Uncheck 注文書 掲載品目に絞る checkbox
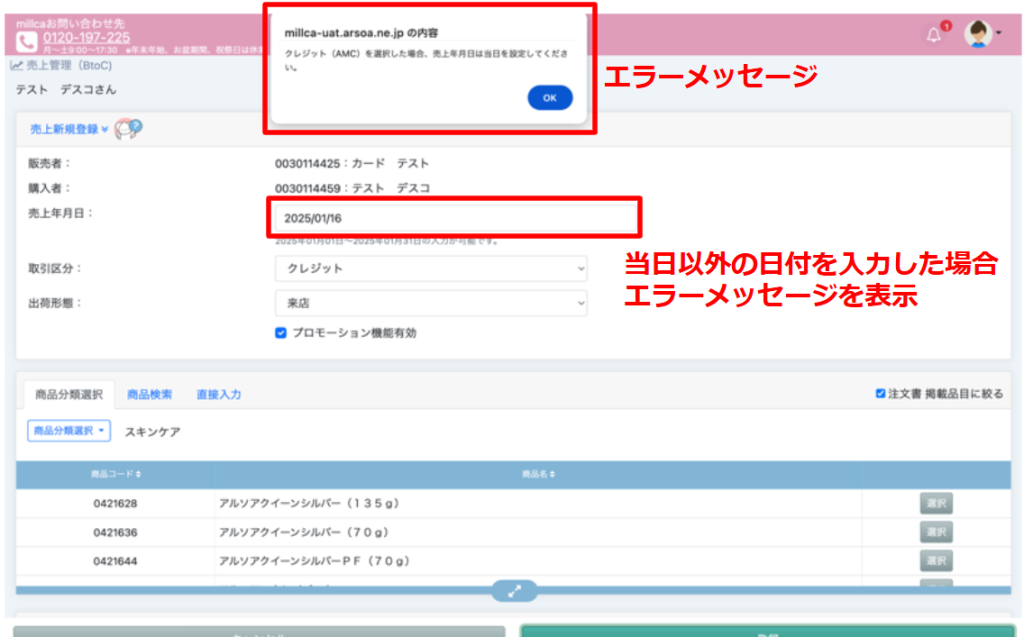This screenshot has height=637, width=1024. (880, 394)
